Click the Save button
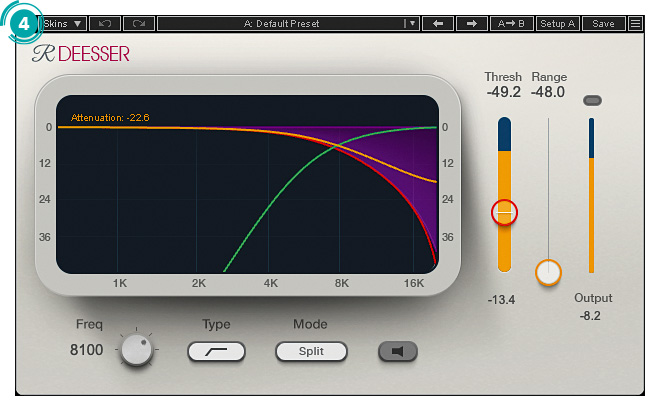Viewport: 660px width, 411px height. (x=603, y=24)
